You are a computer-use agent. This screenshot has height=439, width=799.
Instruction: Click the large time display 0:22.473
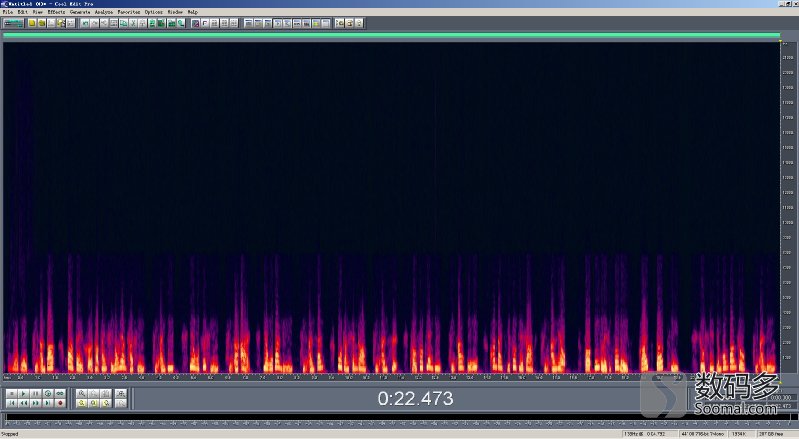pos(415,399)
